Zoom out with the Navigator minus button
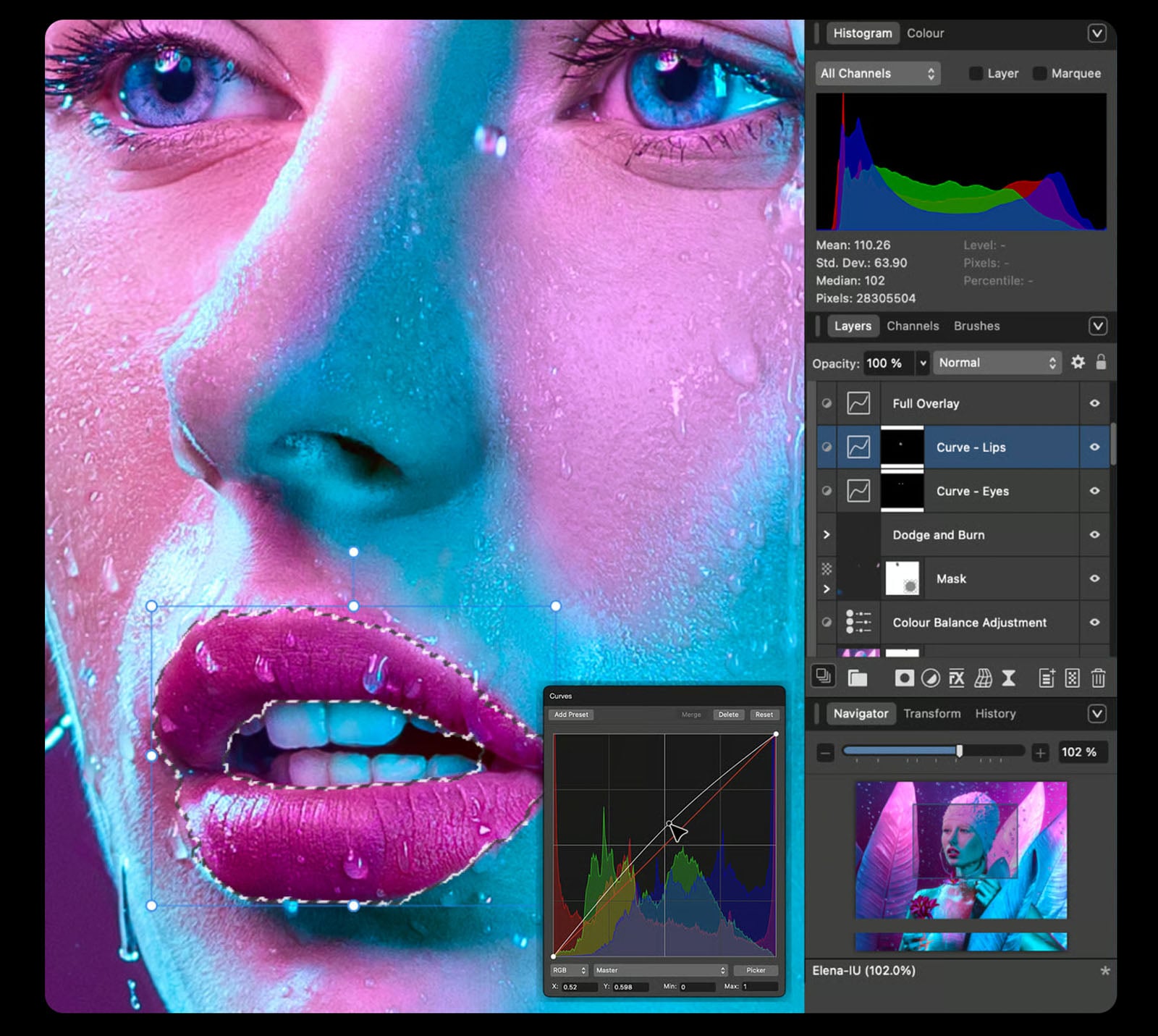 (825, 753)
